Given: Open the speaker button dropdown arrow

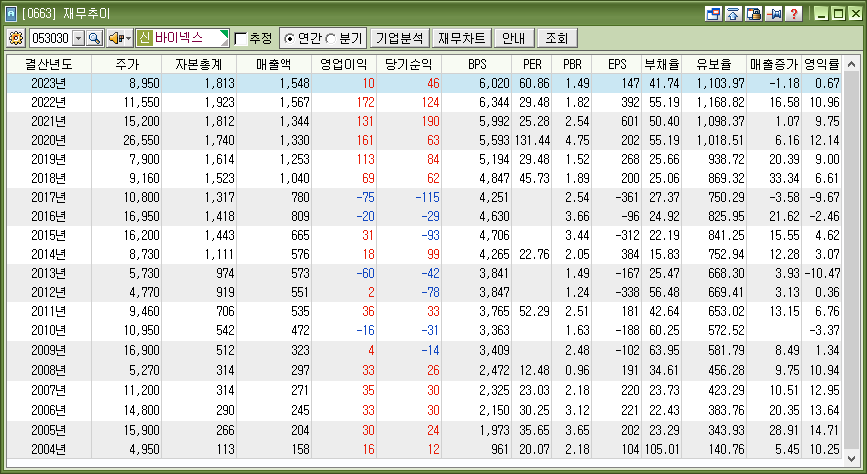Looking at the screenshot, I should point(129,38).
